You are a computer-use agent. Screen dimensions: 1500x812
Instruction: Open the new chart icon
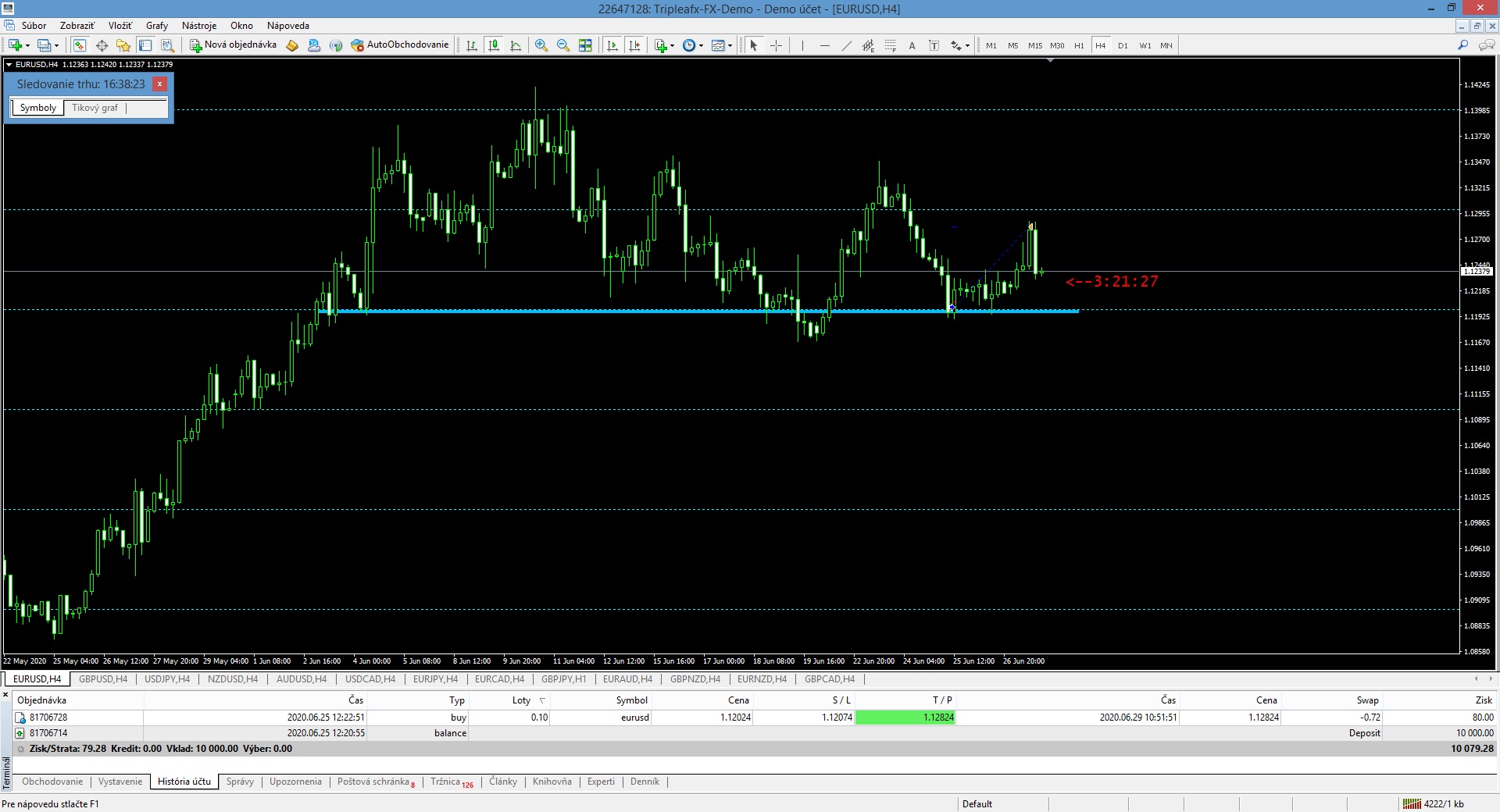point(15,45)
